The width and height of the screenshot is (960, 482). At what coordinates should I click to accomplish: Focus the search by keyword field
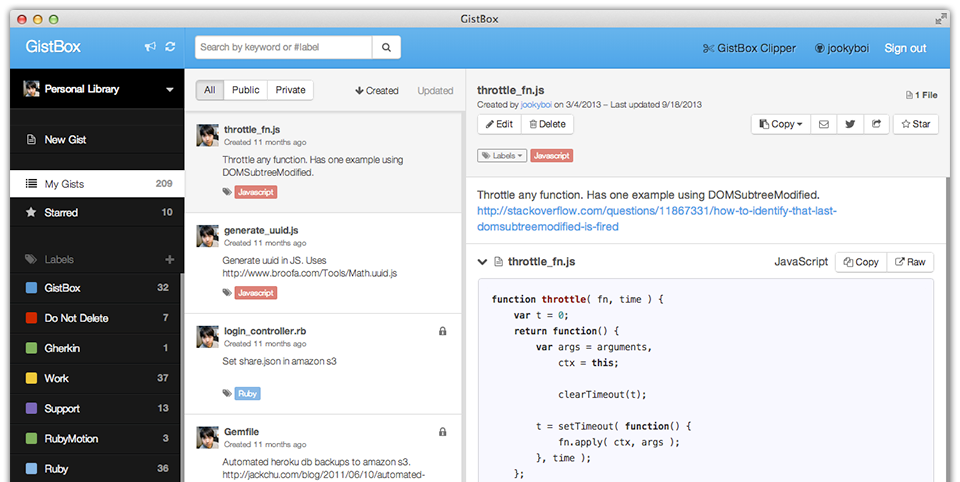(x=283, y=47)
